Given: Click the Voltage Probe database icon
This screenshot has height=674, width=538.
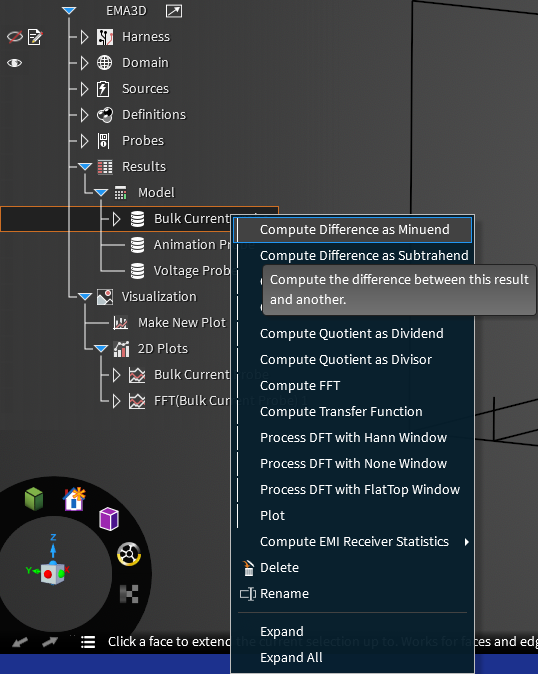Looking at the screenshot, I should coord(137,271).
